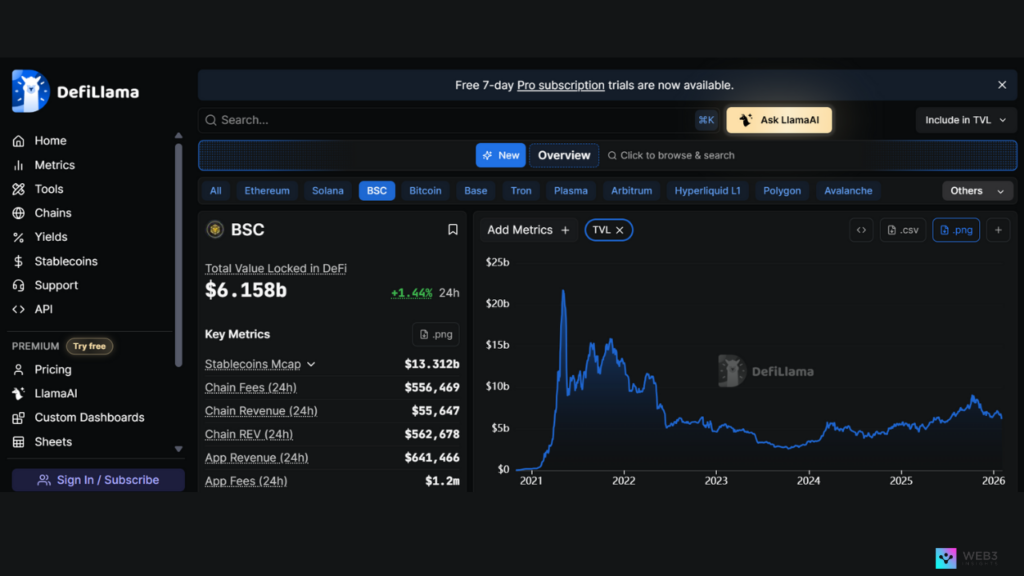Switch to the Overview tab
Screen dimensions: 1024x576
click(563, 155)
